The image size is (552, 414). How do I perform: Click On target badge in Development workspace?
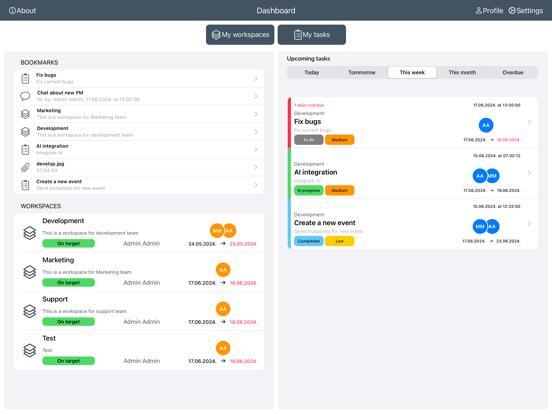tap(69, 243)
